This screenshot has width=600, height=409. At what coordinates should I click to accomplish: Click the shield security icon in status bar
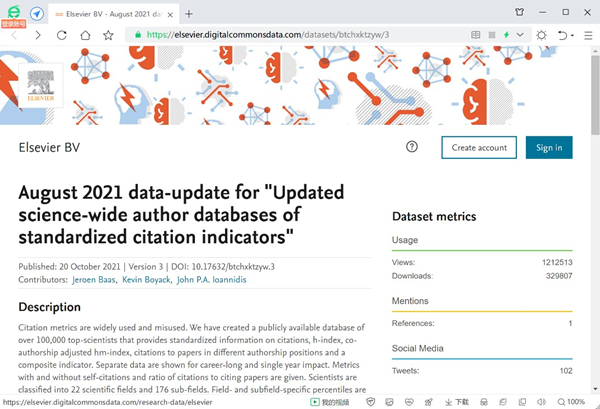click(x=370, y=402)
